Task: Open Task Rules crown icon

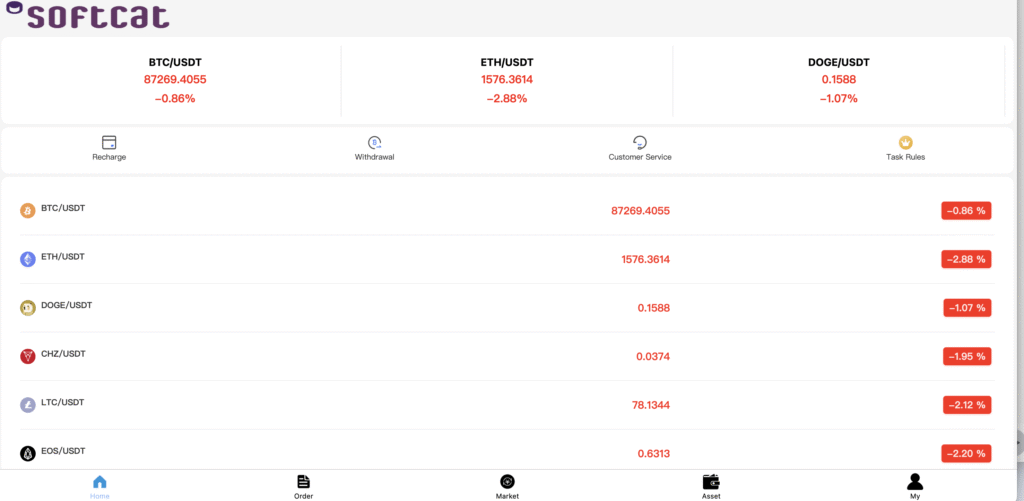Action: tap(905, 142)
